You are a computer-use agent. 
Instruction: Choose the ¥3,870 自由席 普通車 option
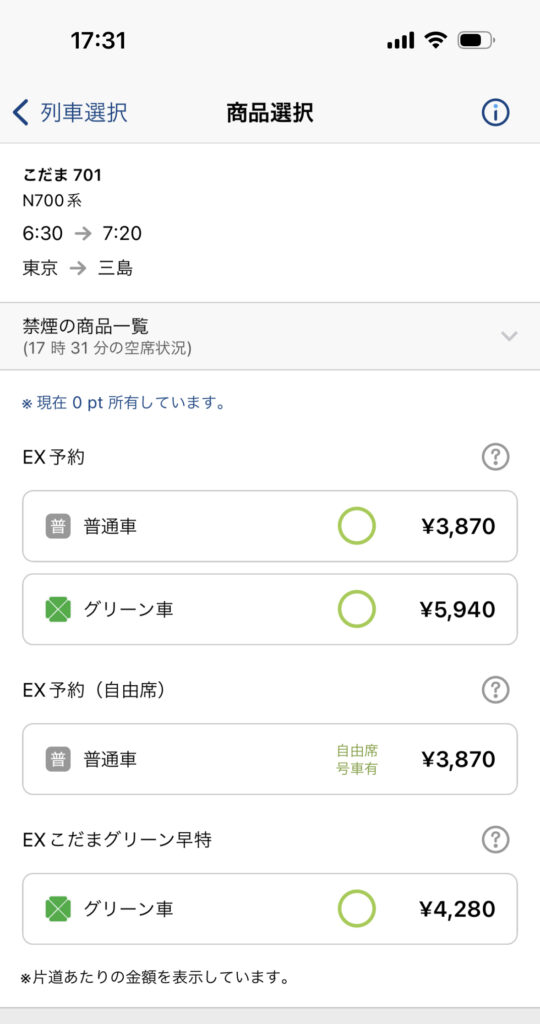[270, 759]
